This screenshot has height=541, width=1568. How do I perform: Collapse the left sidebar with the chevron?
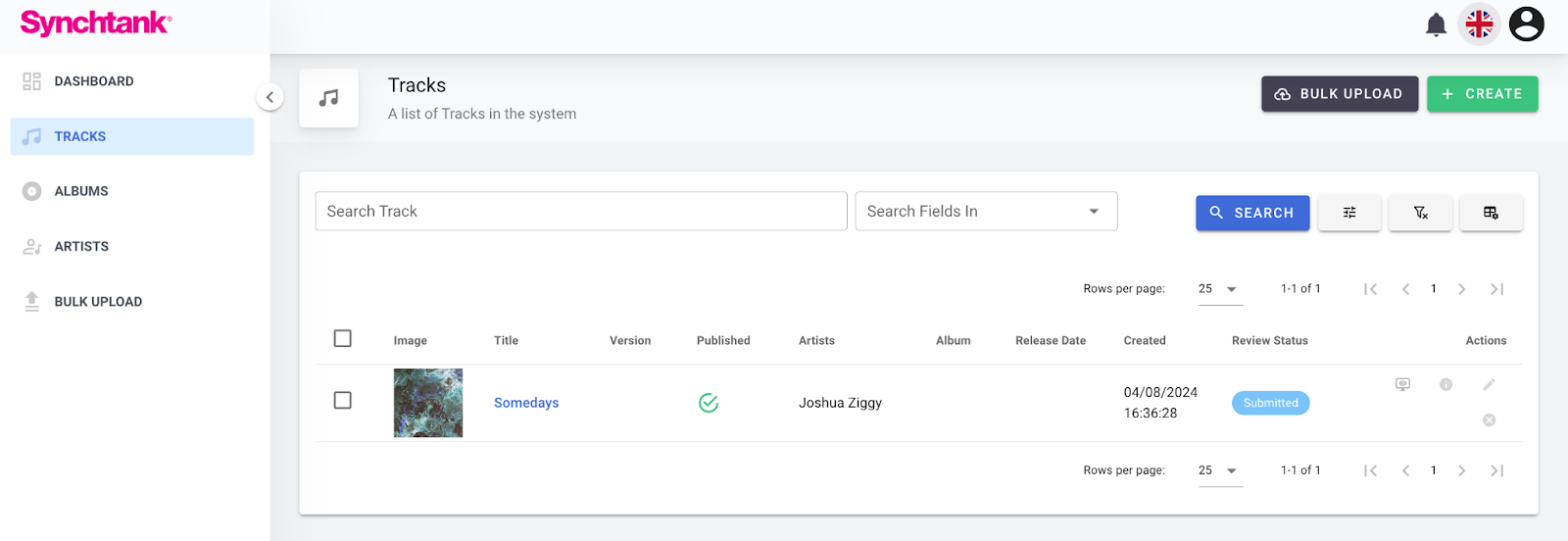[269, 97]
